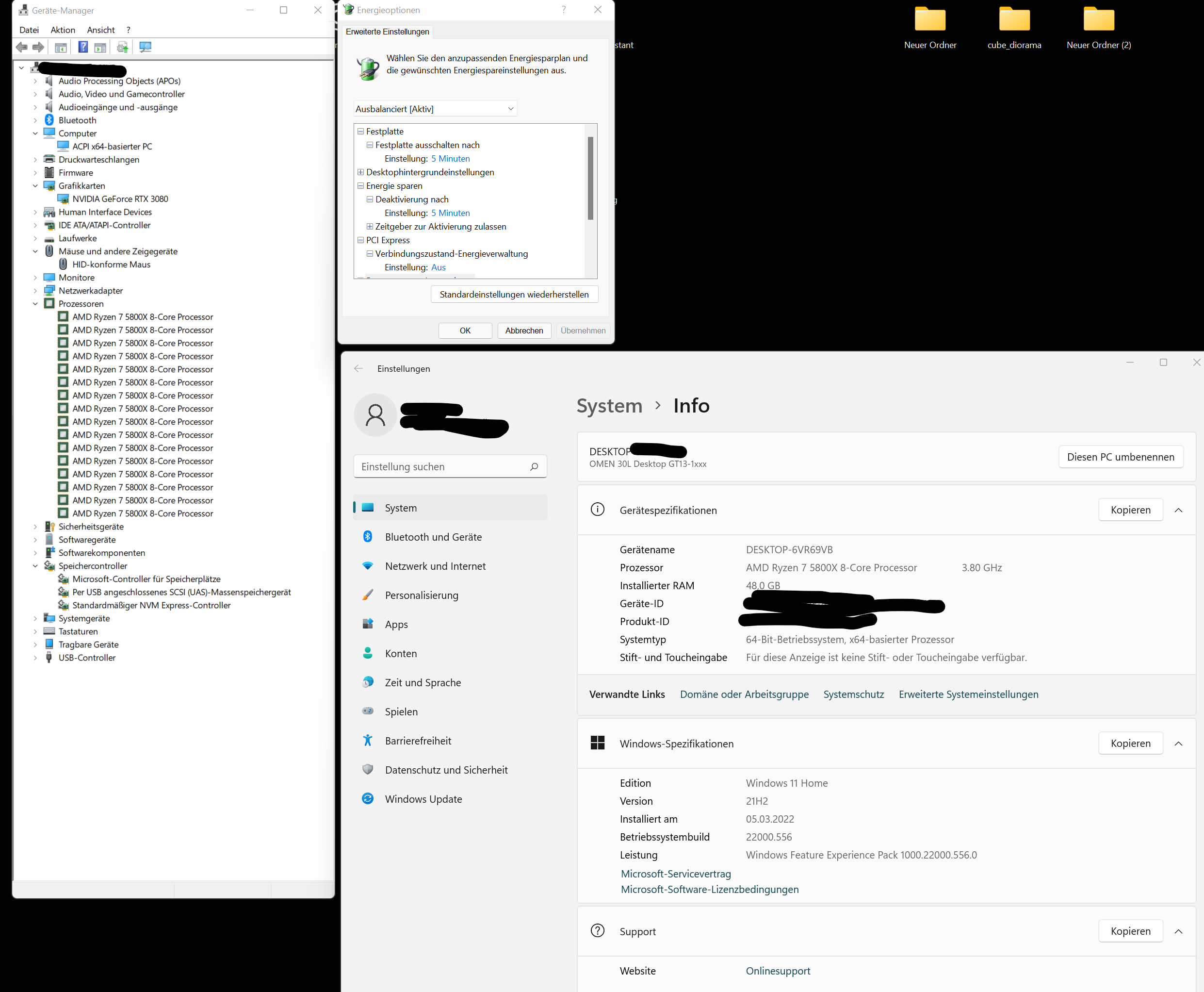Click the Scan for hardware changes toolbar icon
Image resolution: width=1204 pixels, height=992 pixels.
click(145, 47)
